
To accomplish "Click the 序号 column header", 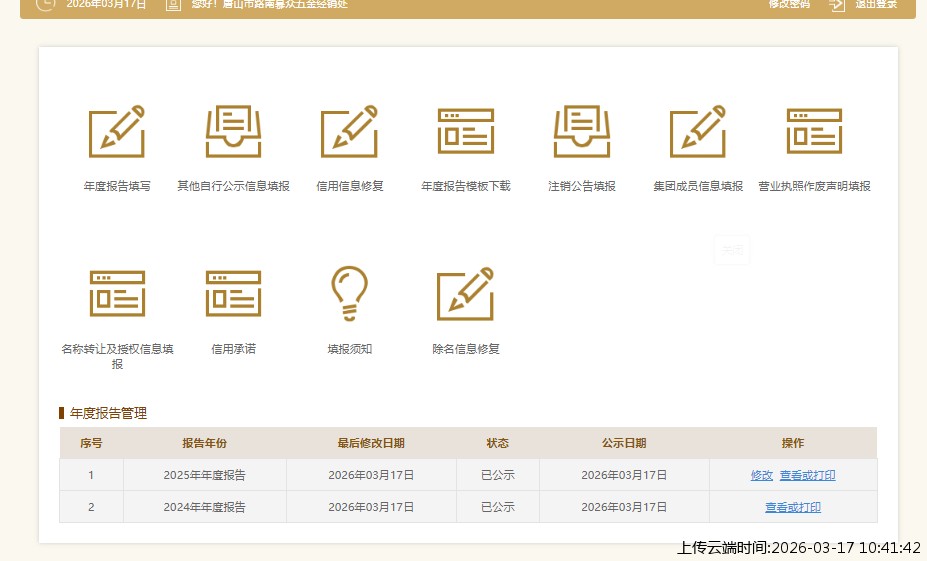I will [91, 443].
